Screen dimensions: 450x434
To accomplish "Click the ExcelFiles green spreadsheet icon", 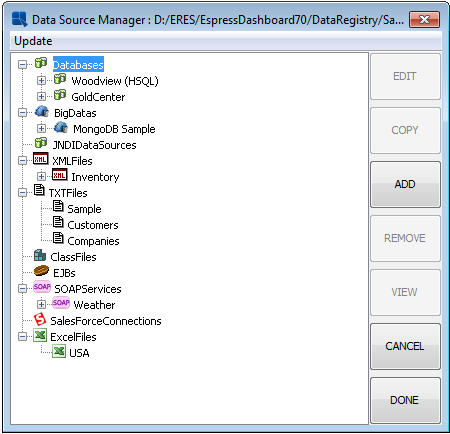I will pyautogui.click(x=40, y=335).
